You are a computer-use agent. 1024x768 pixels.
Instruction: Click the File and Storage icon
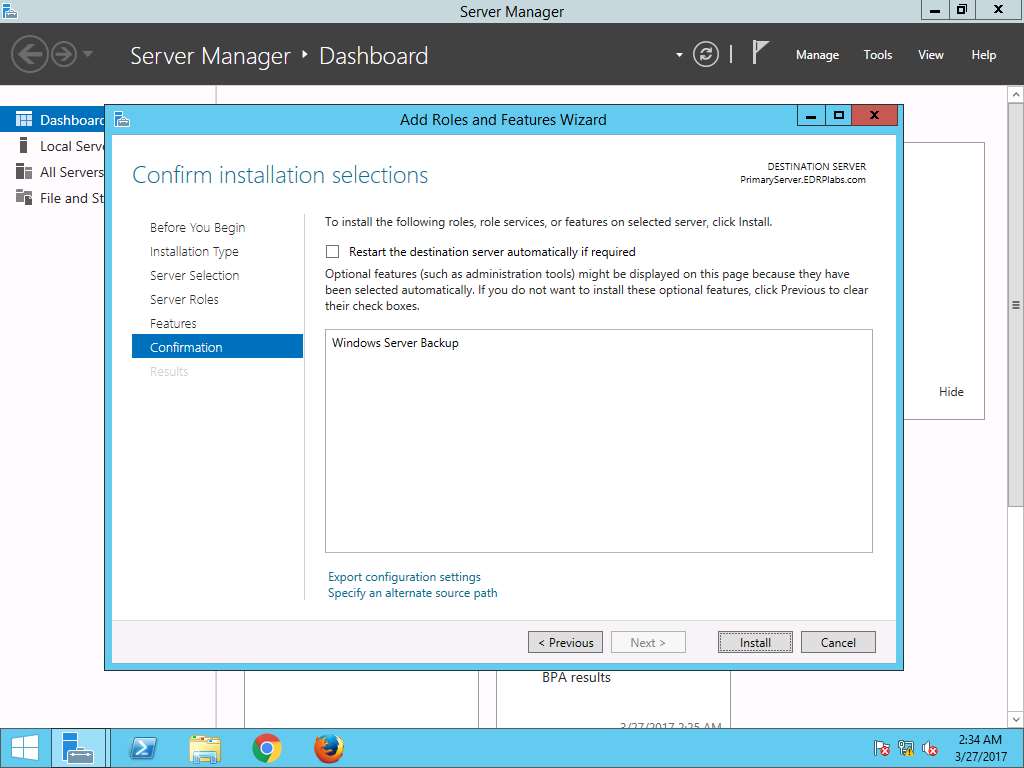click(24, 197)
